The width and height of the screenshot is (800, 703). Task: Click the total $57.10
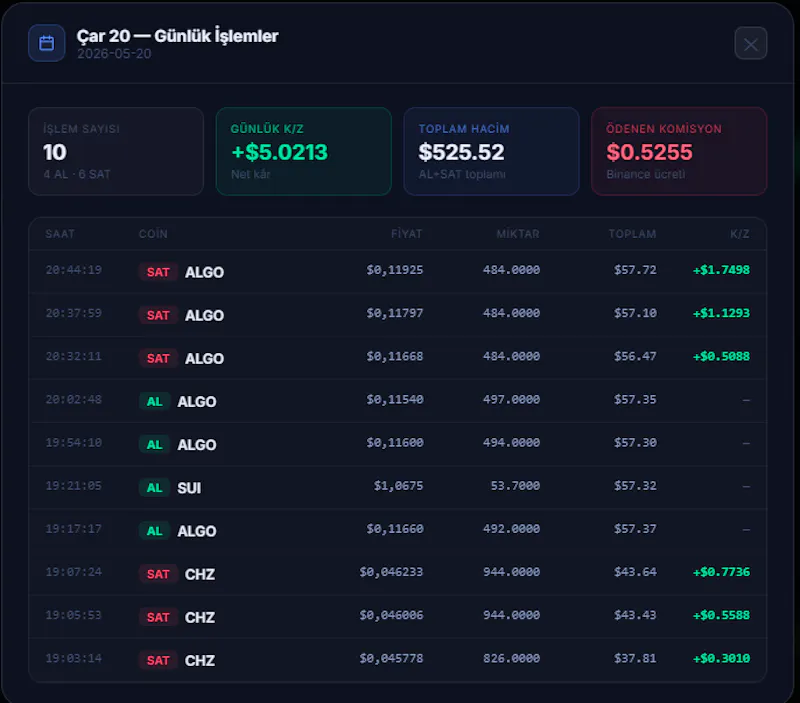[x=635, y=313]
